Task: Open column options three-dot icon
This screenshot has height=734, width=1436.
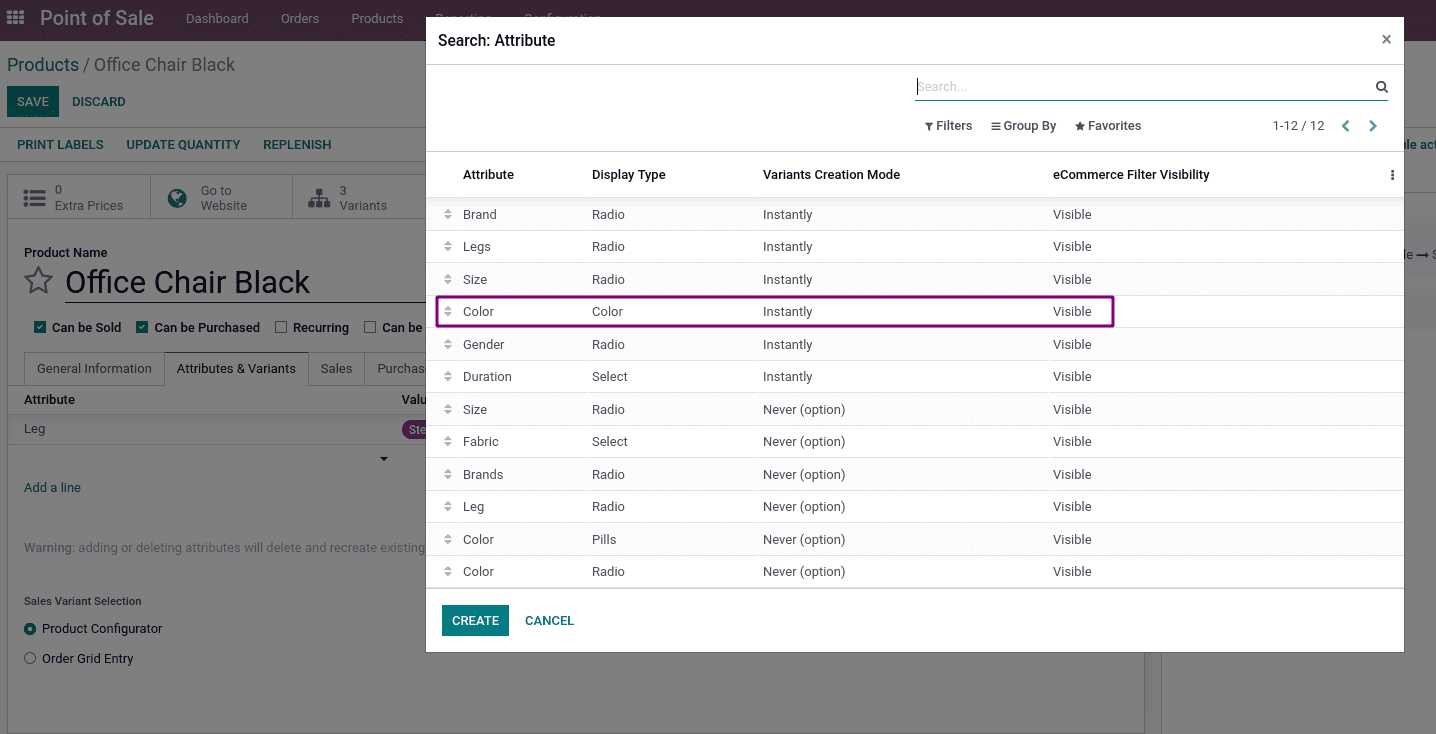Action: 1392,175
